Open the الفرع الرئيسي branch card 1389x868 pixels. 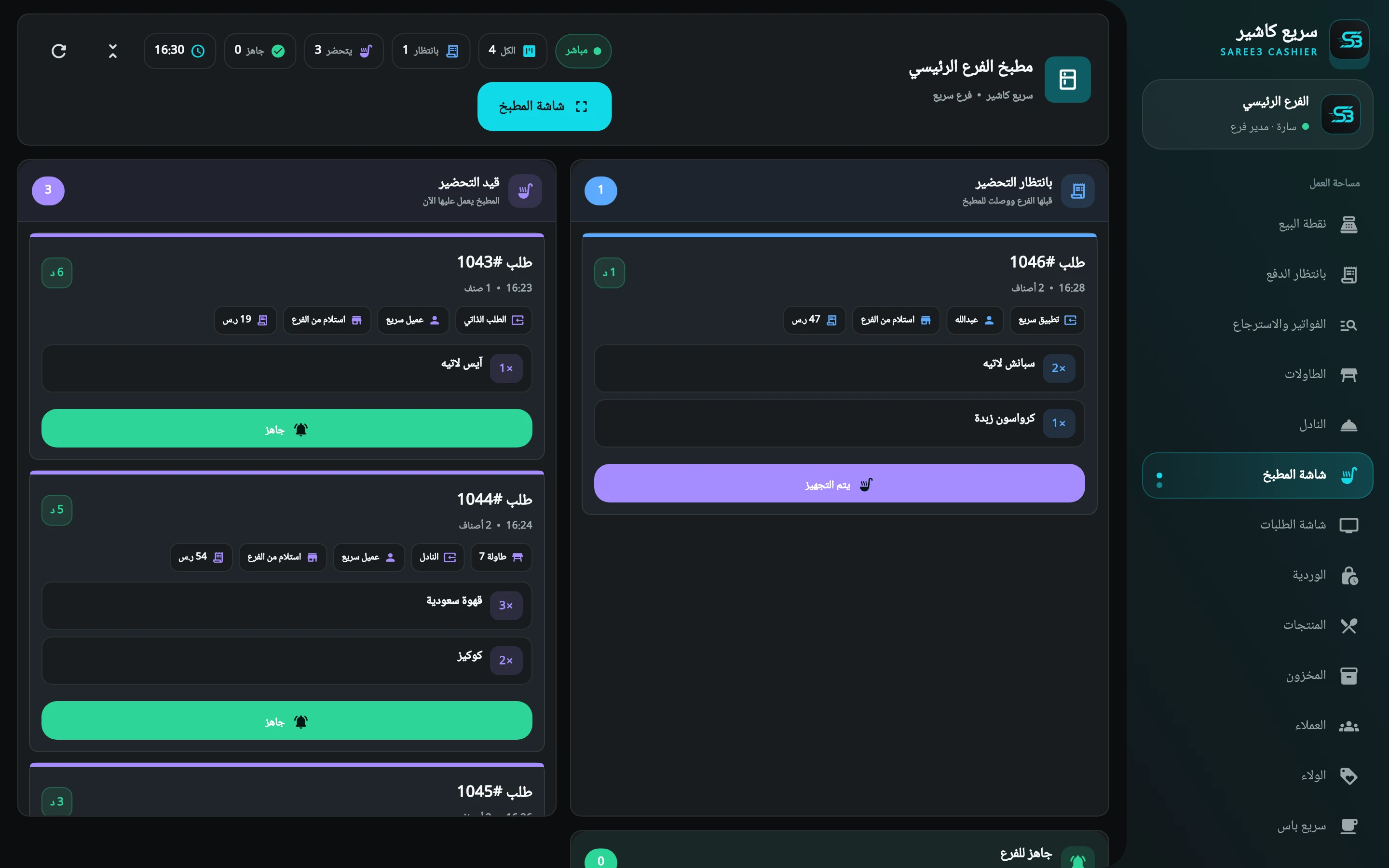coord(1257,114)
